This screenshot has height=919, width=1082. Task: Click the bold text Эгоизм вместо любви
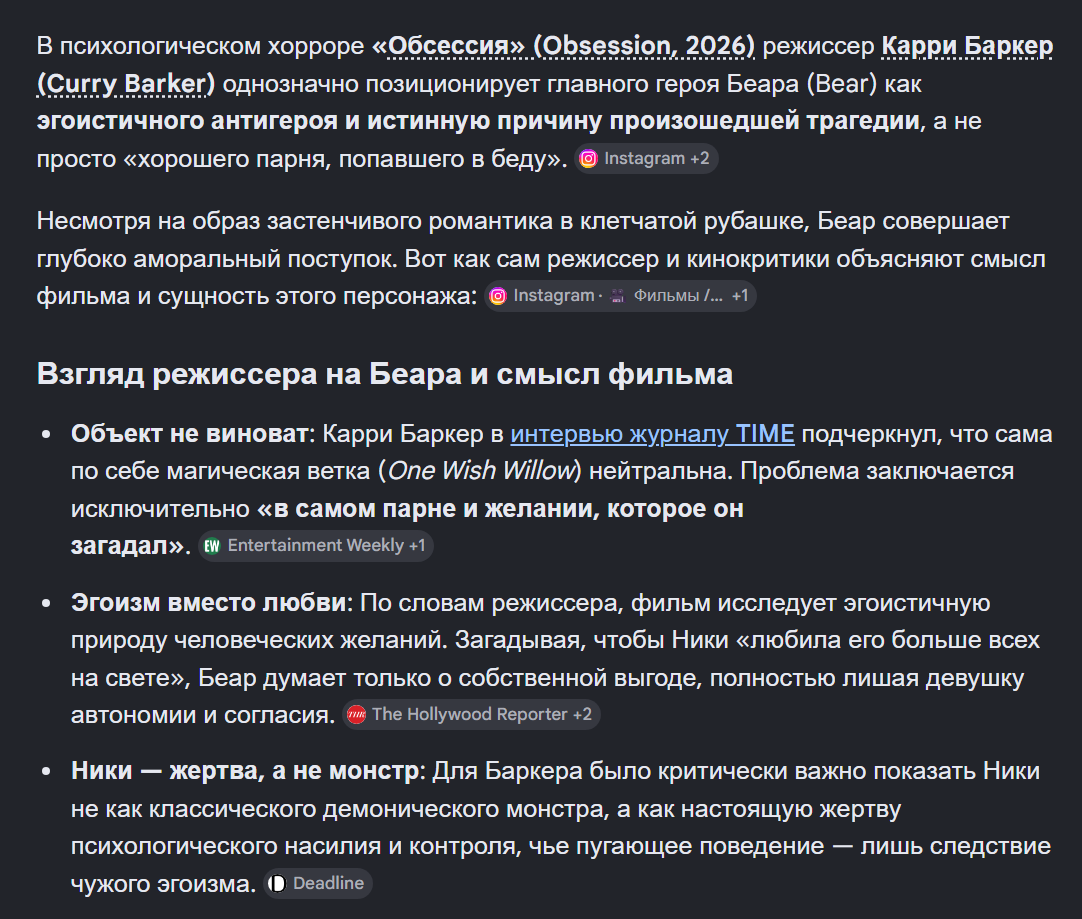click(208, 603)
